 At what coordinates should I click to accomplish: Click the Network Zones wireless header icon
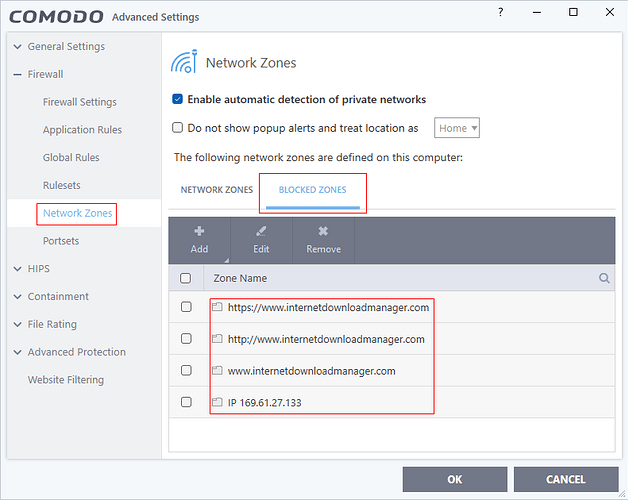[184, 63]
